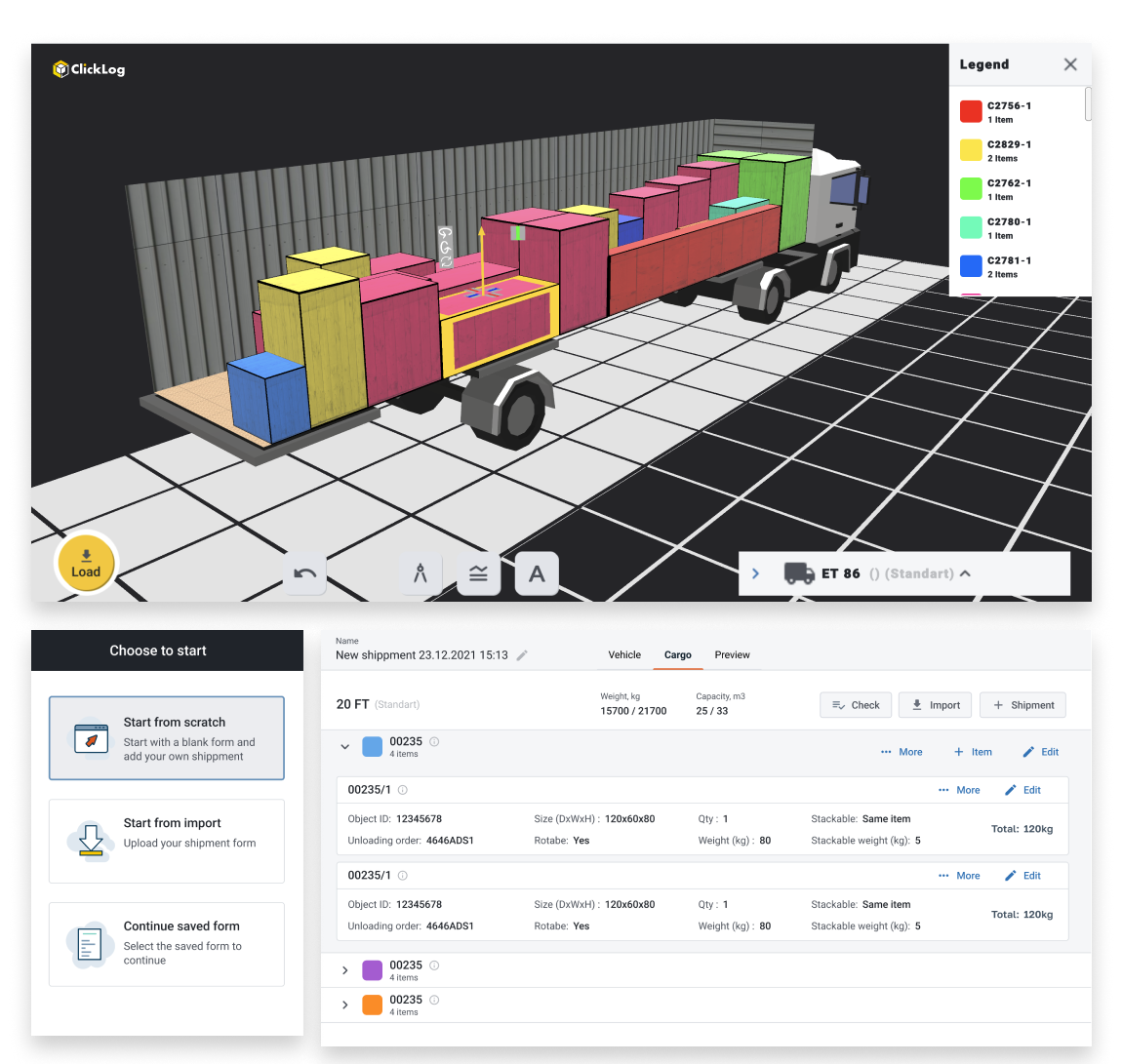1122x1064 pixels.
Task: Create a new Shipment
Action: pyautogui.click(x=1022, y=704)
